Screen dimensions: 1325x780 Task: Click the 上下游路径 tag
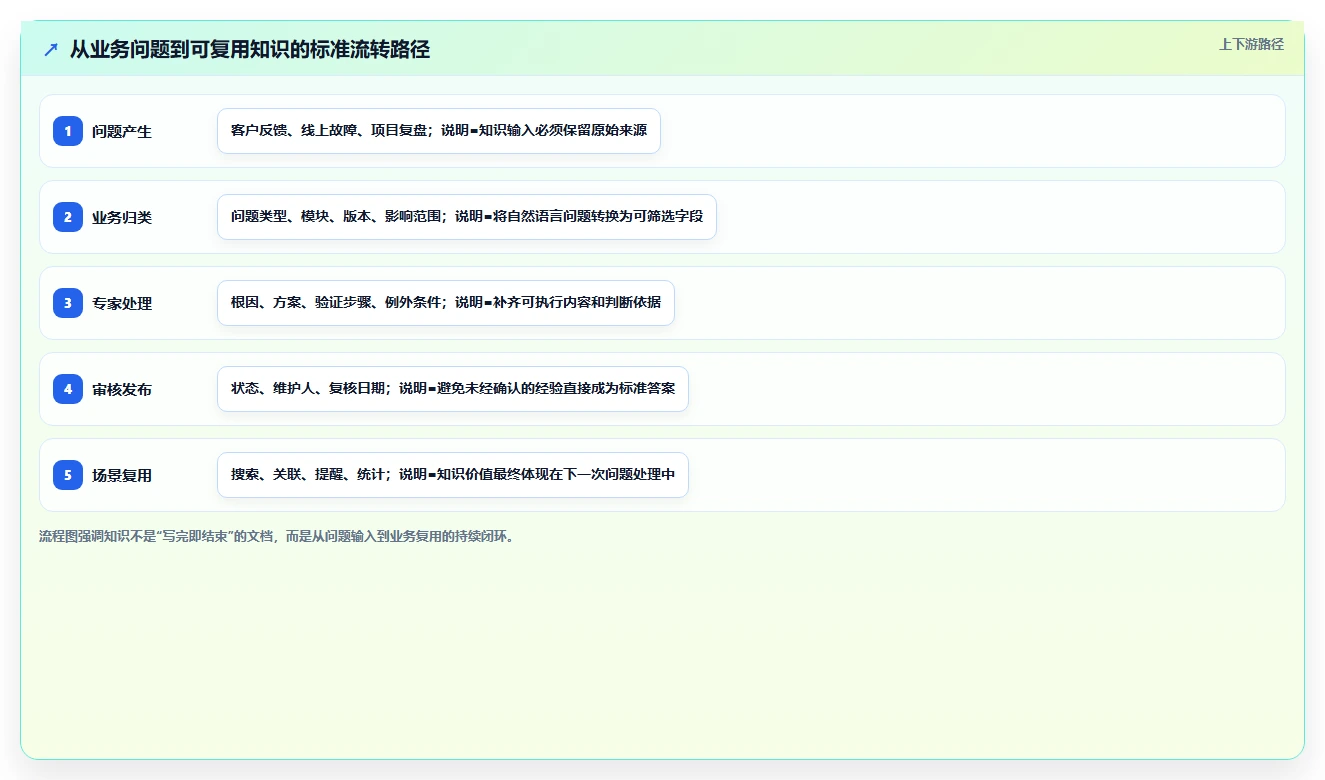point(1251,45)
